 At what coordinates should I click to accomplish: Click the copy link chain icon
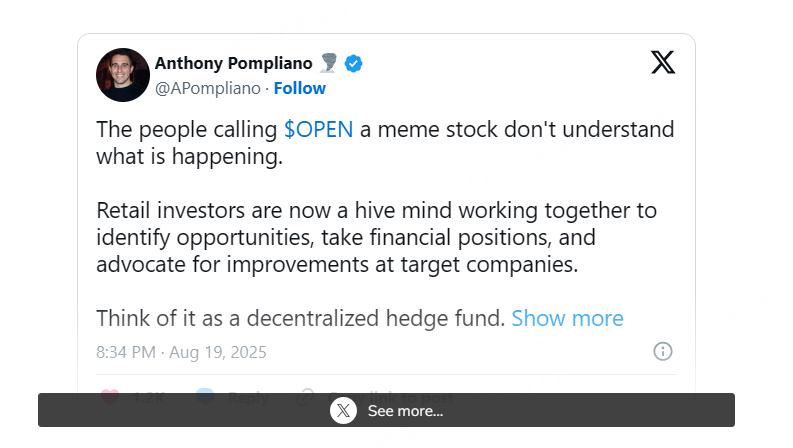tap(307, 397)
